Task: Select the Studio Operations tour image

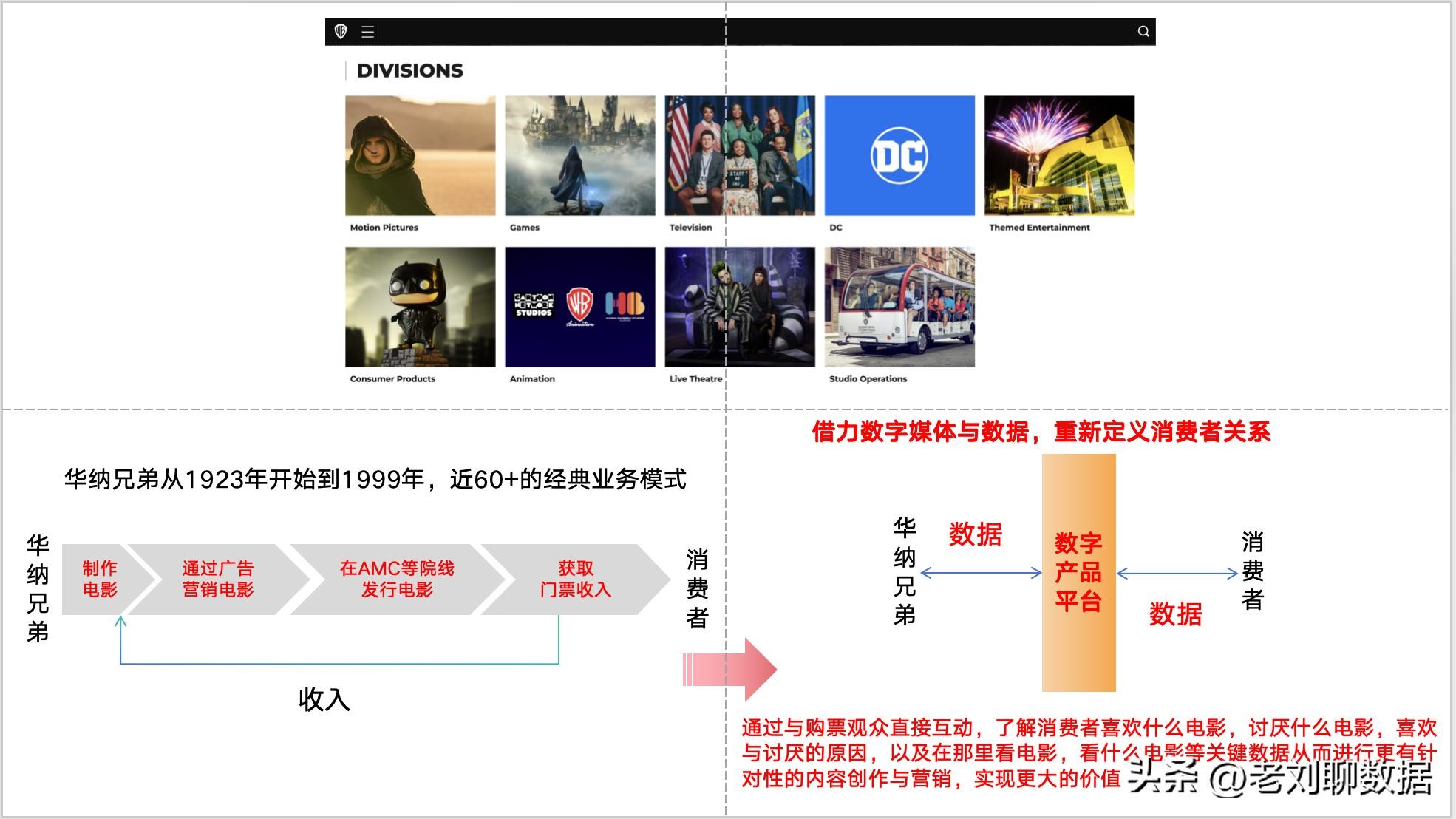Action: point(899,307)
